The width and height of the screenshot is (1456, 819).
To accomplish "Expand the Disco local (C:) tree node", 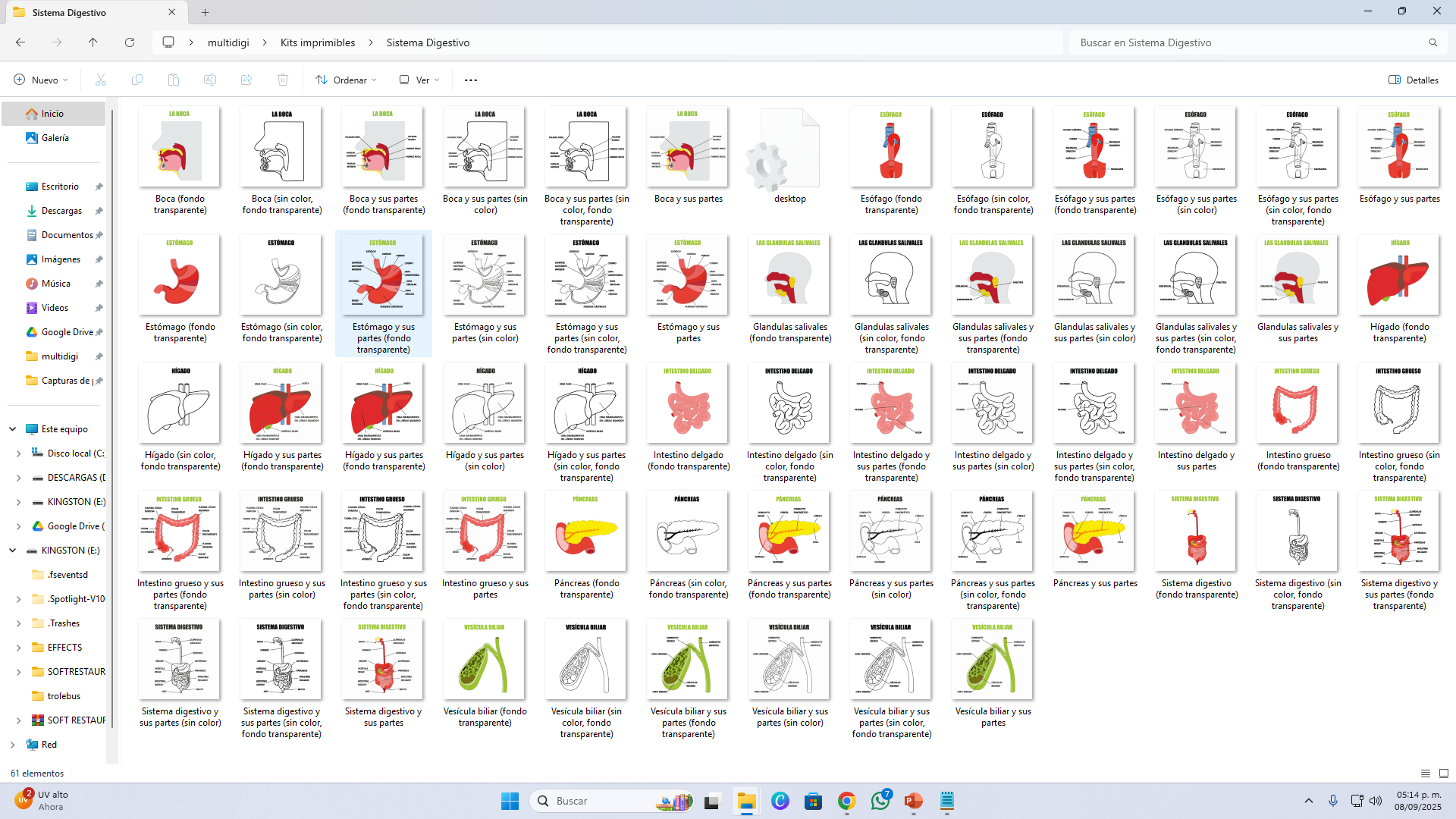I will click(x=18, y=453).
